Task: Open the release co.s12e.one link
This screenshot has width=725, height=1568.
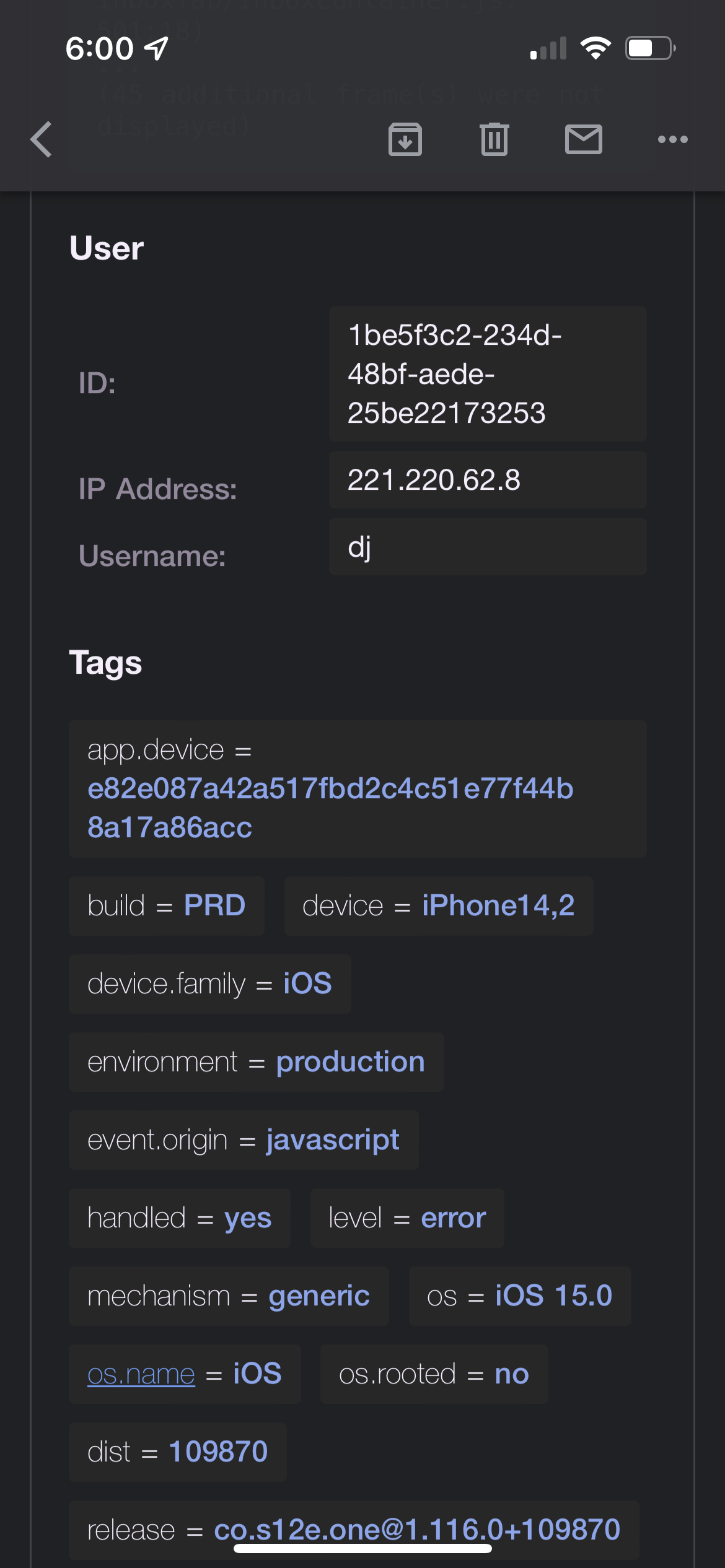Action: (417, 1530)
